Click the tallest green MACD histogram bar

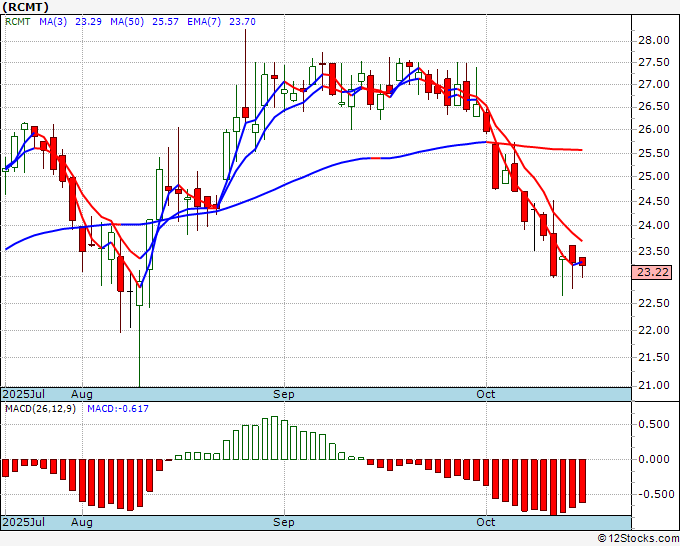tap(275, 438)
